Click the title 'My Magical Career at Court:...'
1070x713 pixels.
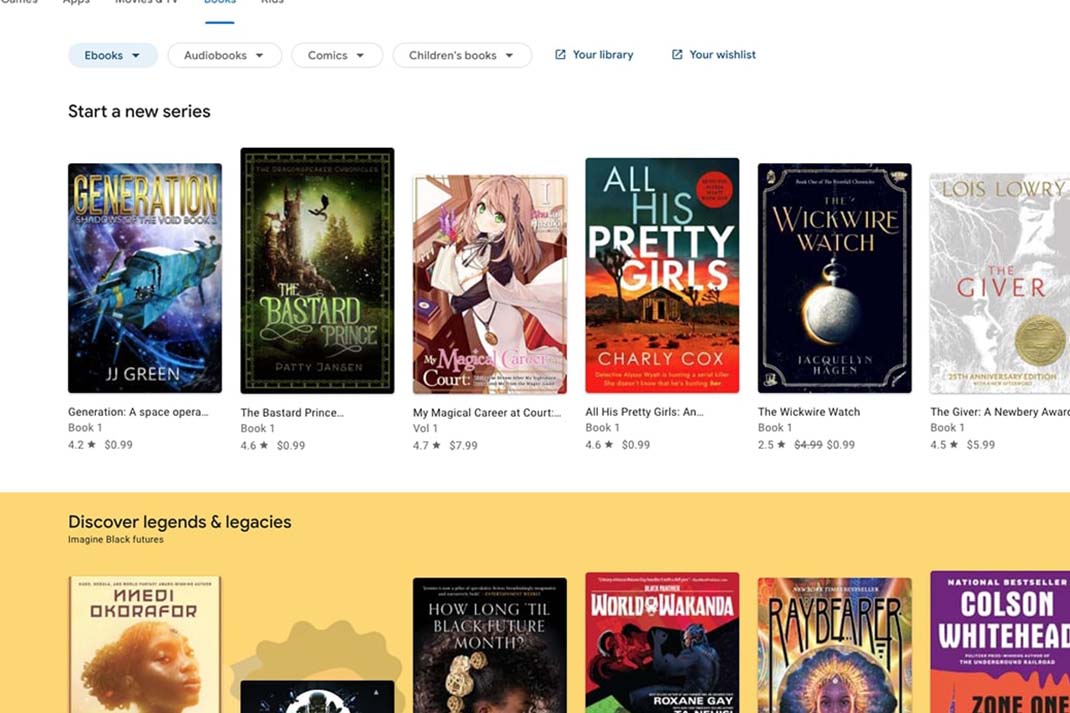487,412
